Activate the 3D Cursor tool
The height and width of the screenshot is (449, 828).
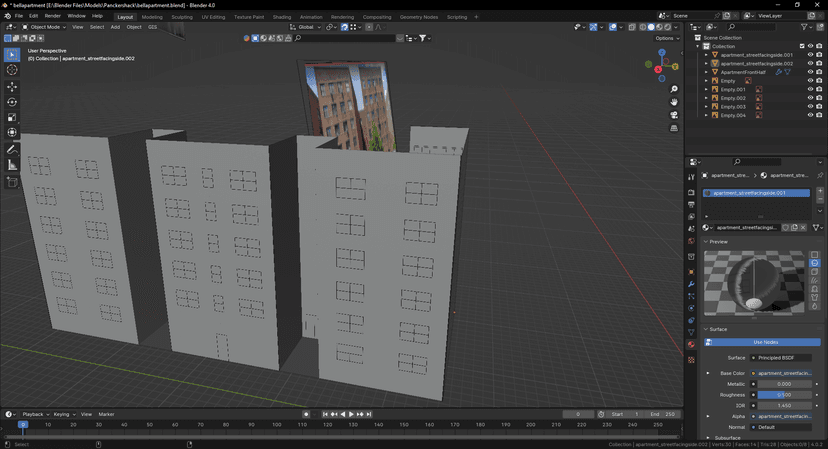(x=12, y=70)
